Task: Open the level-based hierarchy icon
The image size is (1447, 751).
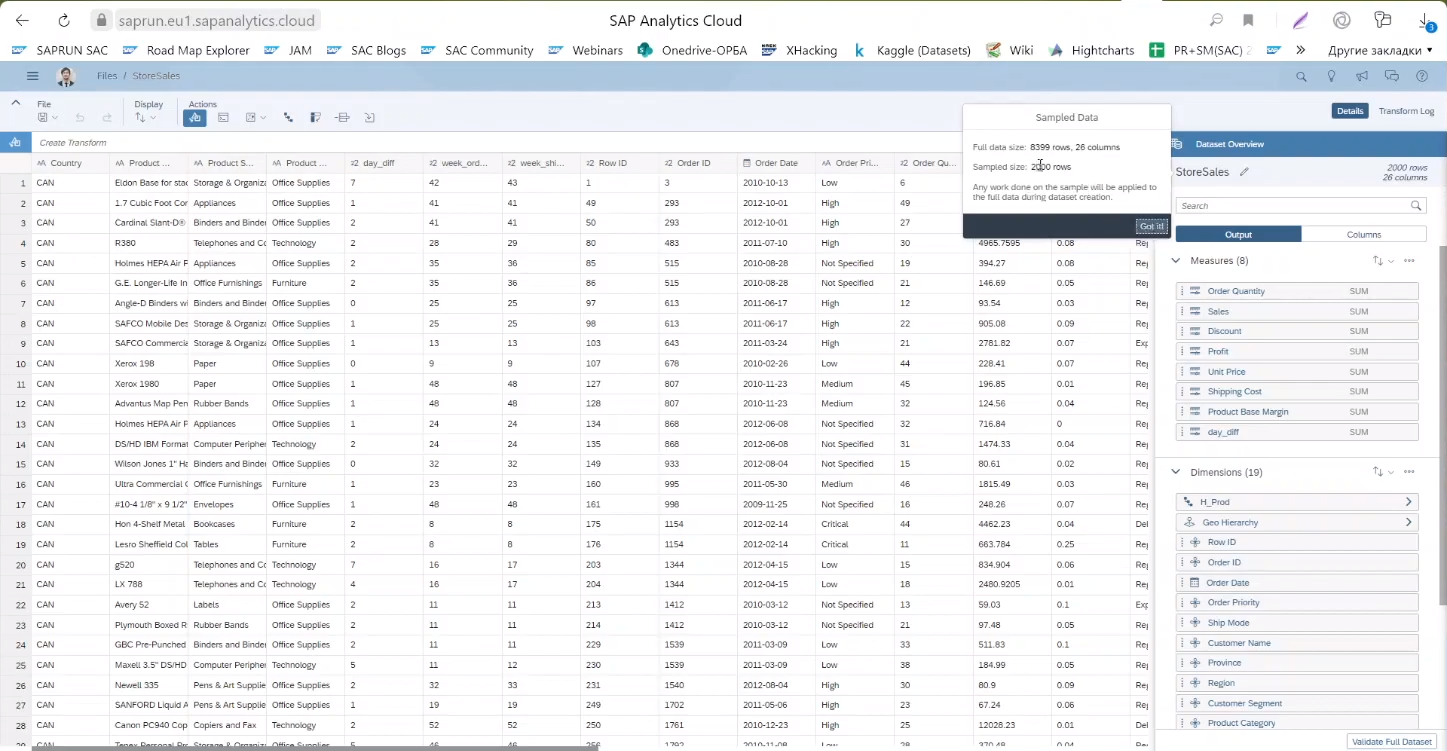Action: (x=289, y=118)
